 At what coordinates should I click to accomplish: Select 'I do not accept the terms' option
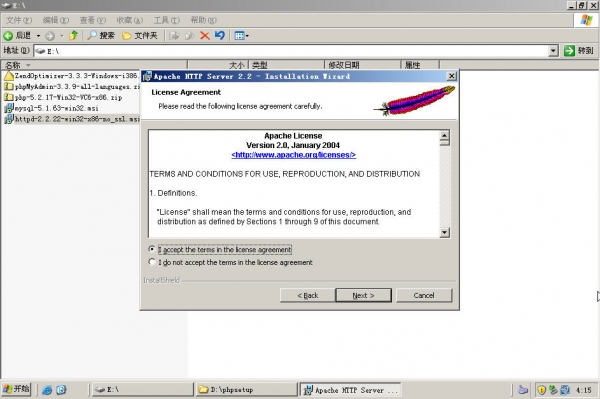click(x=152, y=262)
